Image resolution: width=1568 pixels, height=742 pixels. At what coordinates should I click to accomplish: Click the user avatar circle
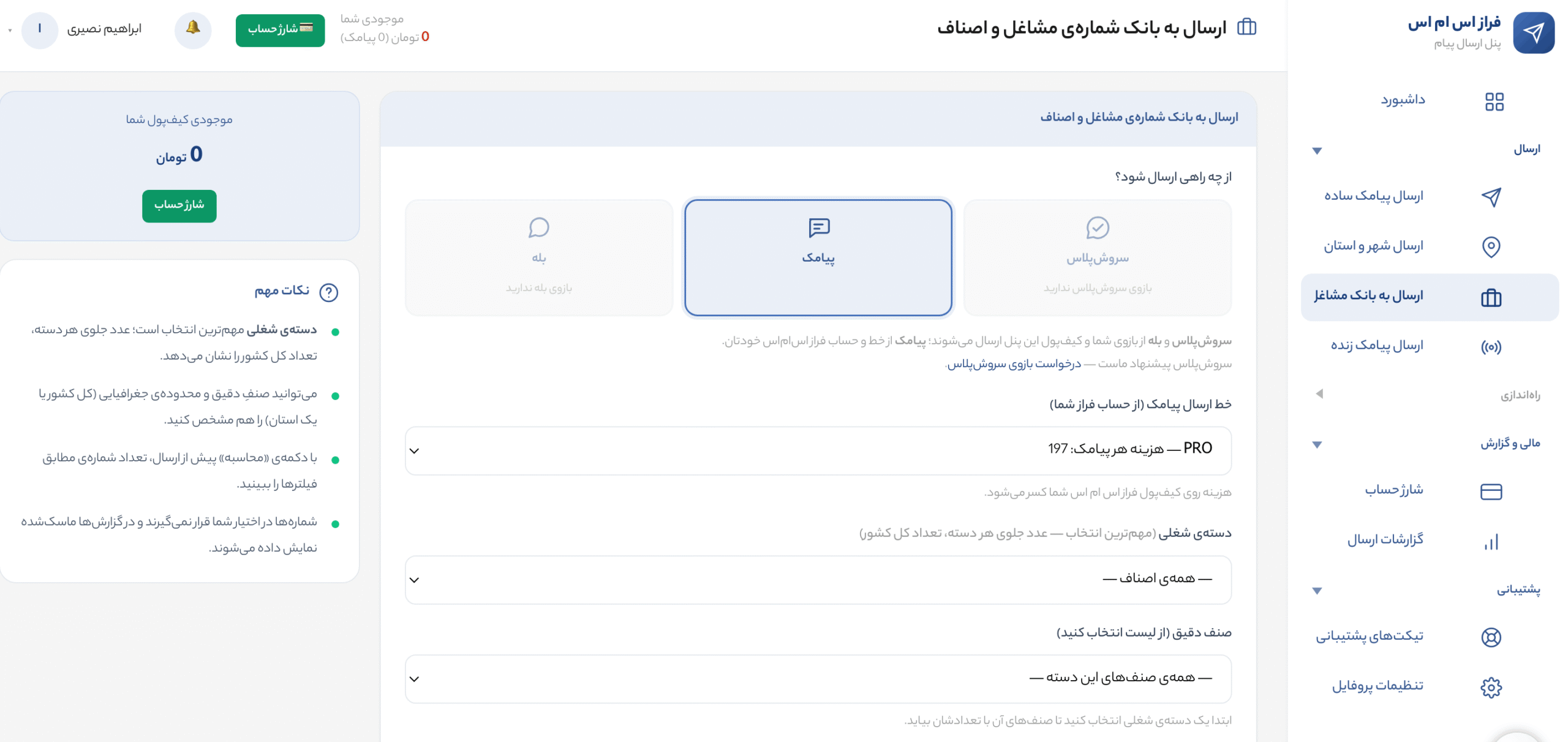tap(39, 29)
